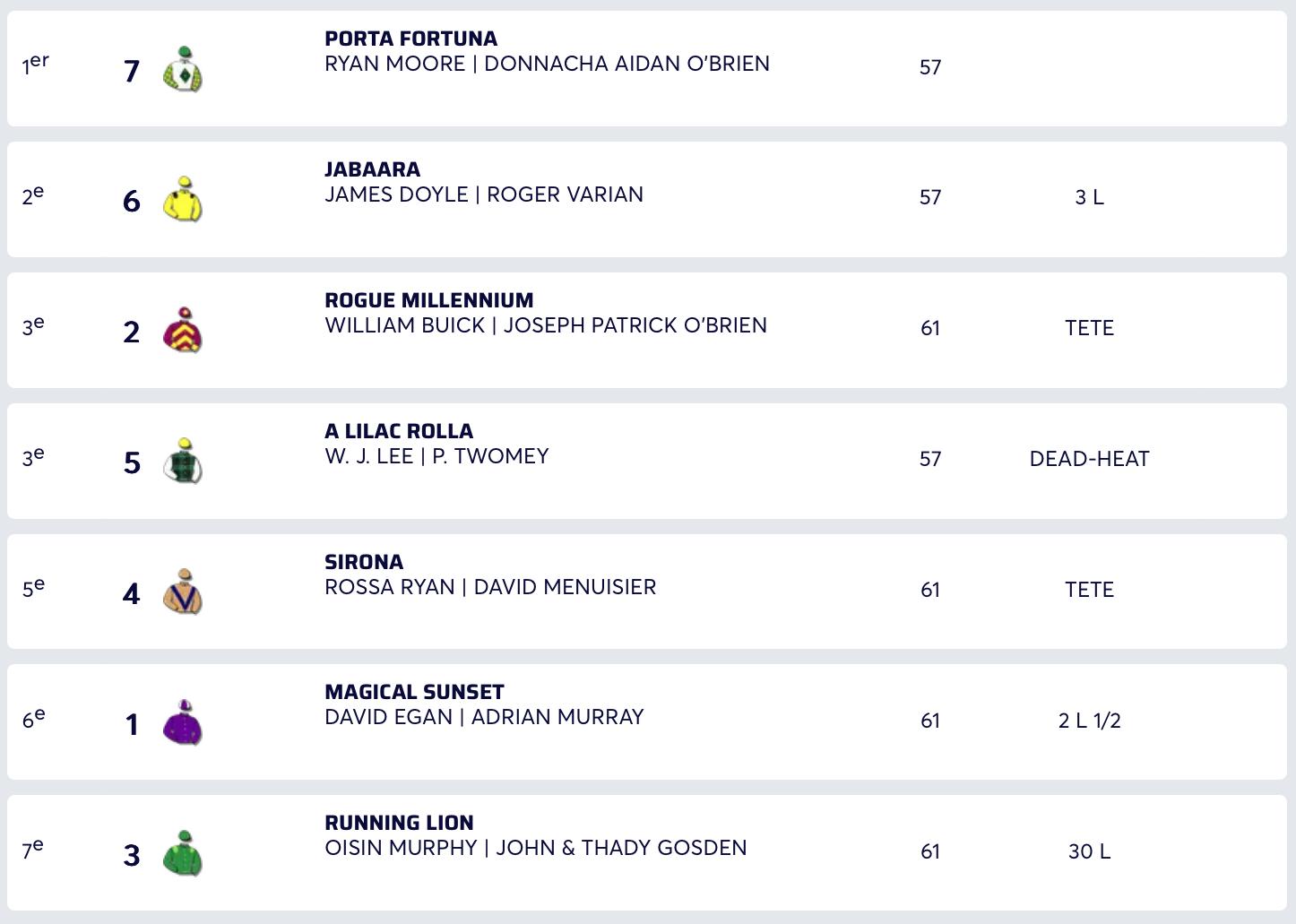Select the RUNNING LION horse name
1296x924 pixels.
coord(399,823)
